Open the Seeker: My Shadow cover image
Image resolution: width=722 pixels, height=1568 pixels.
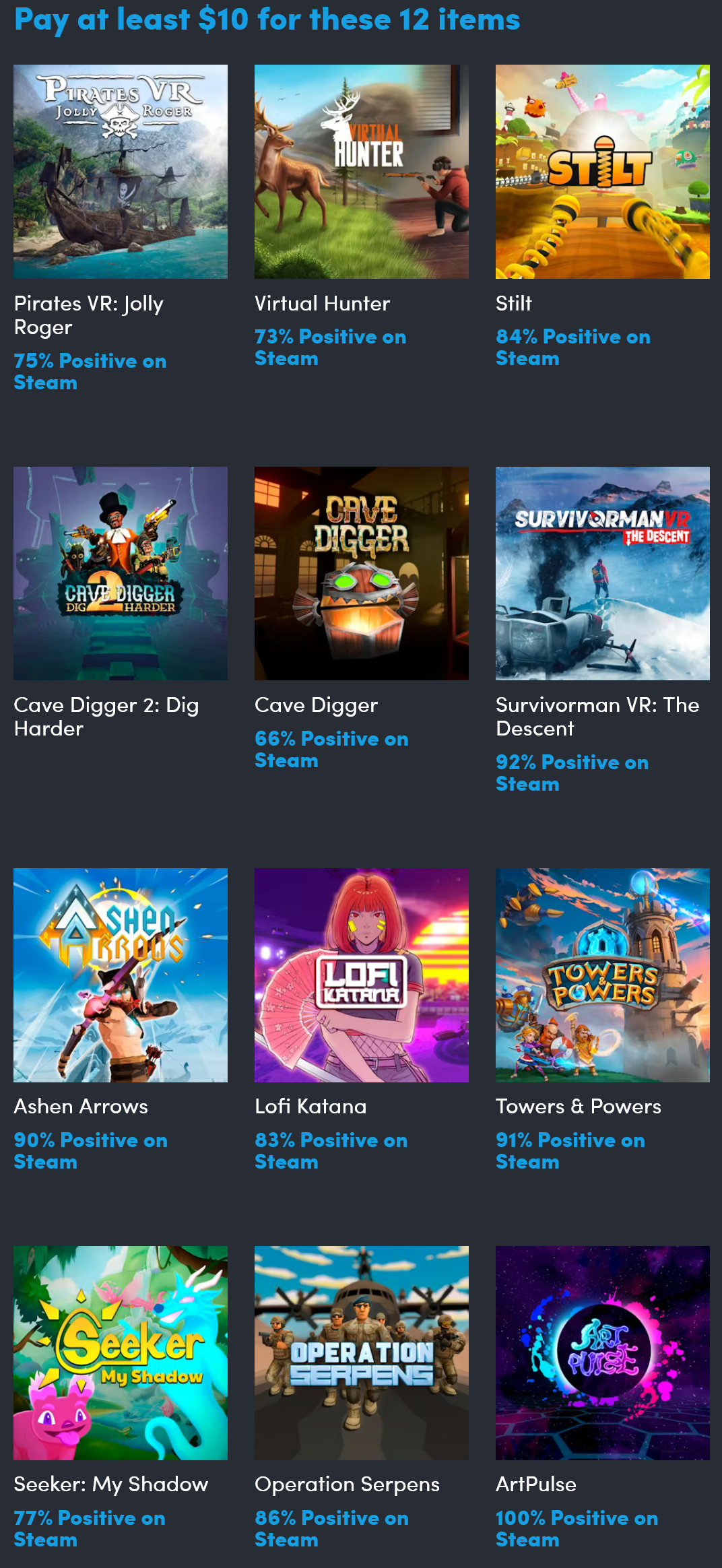point(121,1353)
